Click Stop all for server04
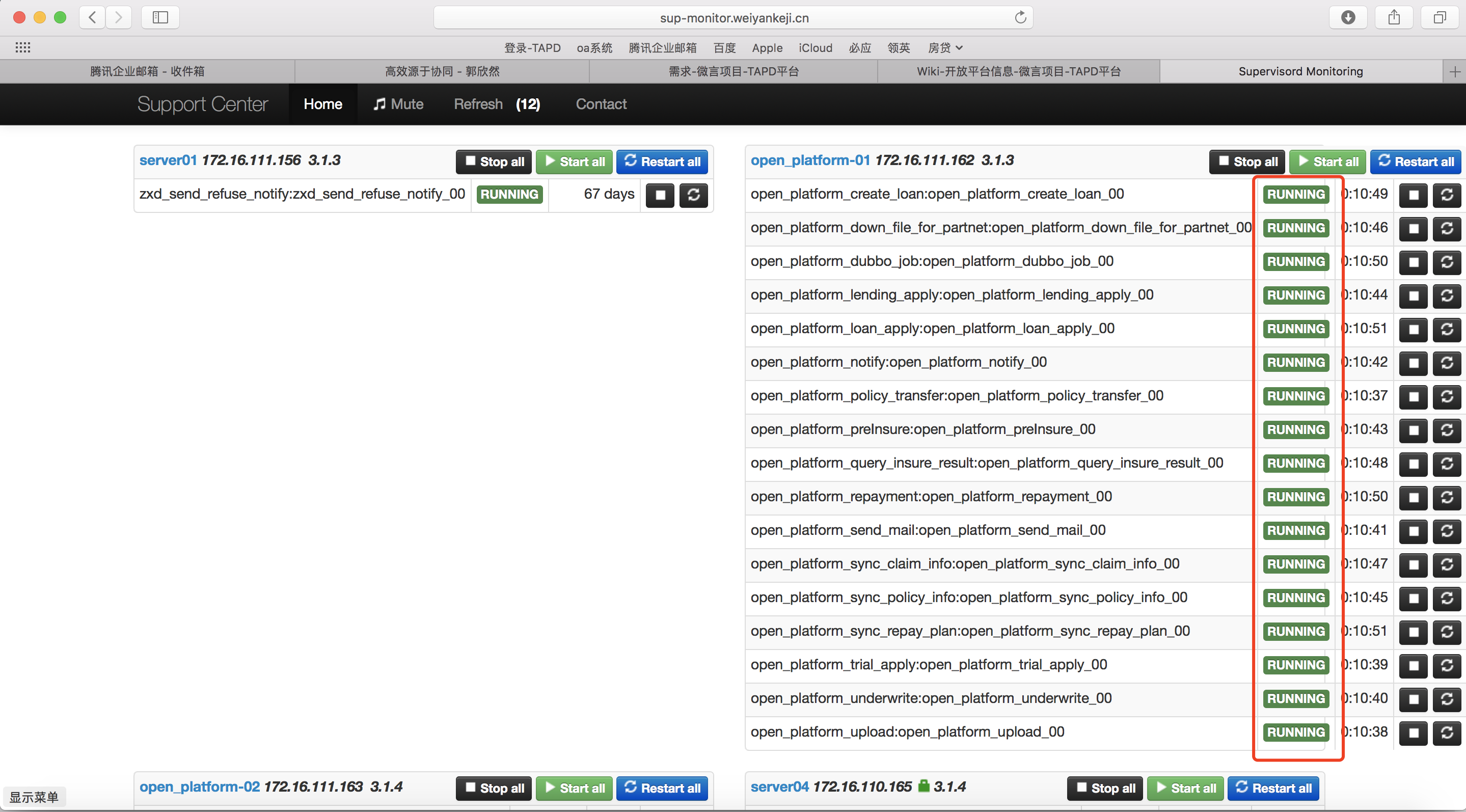 pos(1105,788)
